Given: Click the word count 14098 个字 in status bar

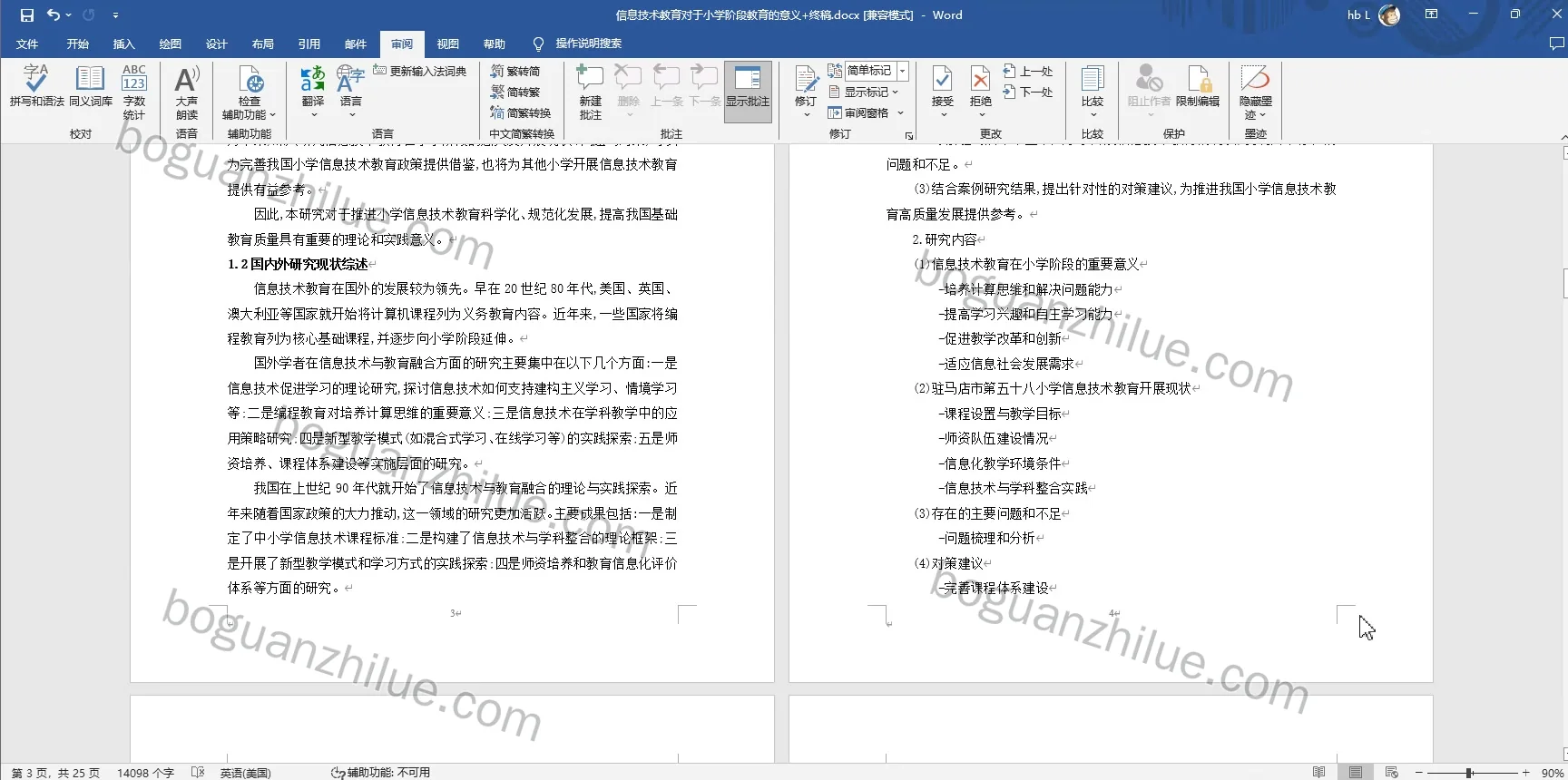Looking at the screenshot, I should [x=146, y=773].
